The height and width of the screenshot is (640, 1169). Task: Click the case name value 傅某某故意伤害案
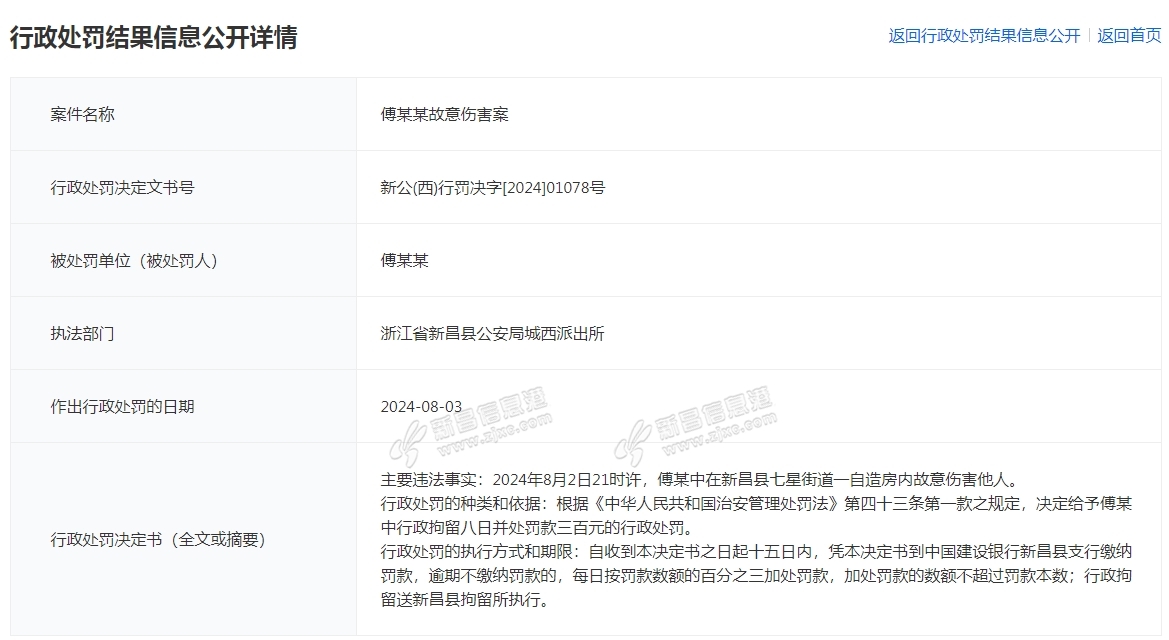click(x=445, y=114)
